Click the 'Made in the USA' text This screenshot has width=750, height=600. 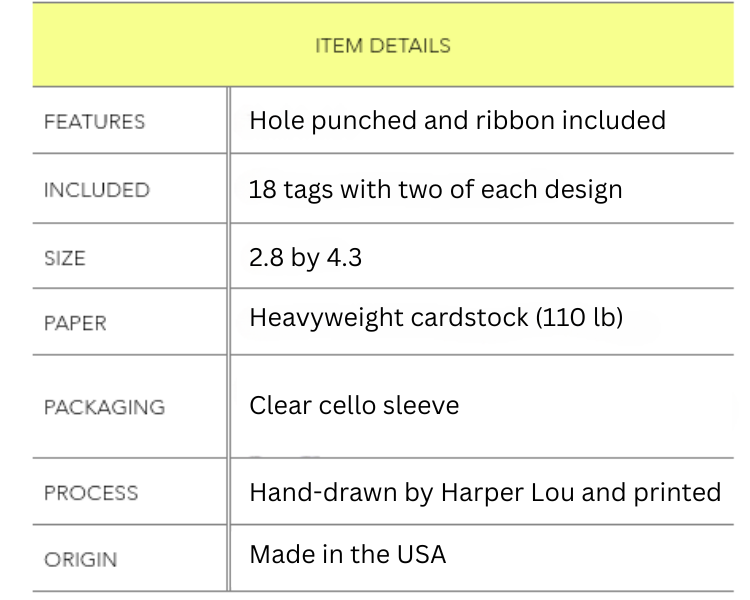coord(347,554)
